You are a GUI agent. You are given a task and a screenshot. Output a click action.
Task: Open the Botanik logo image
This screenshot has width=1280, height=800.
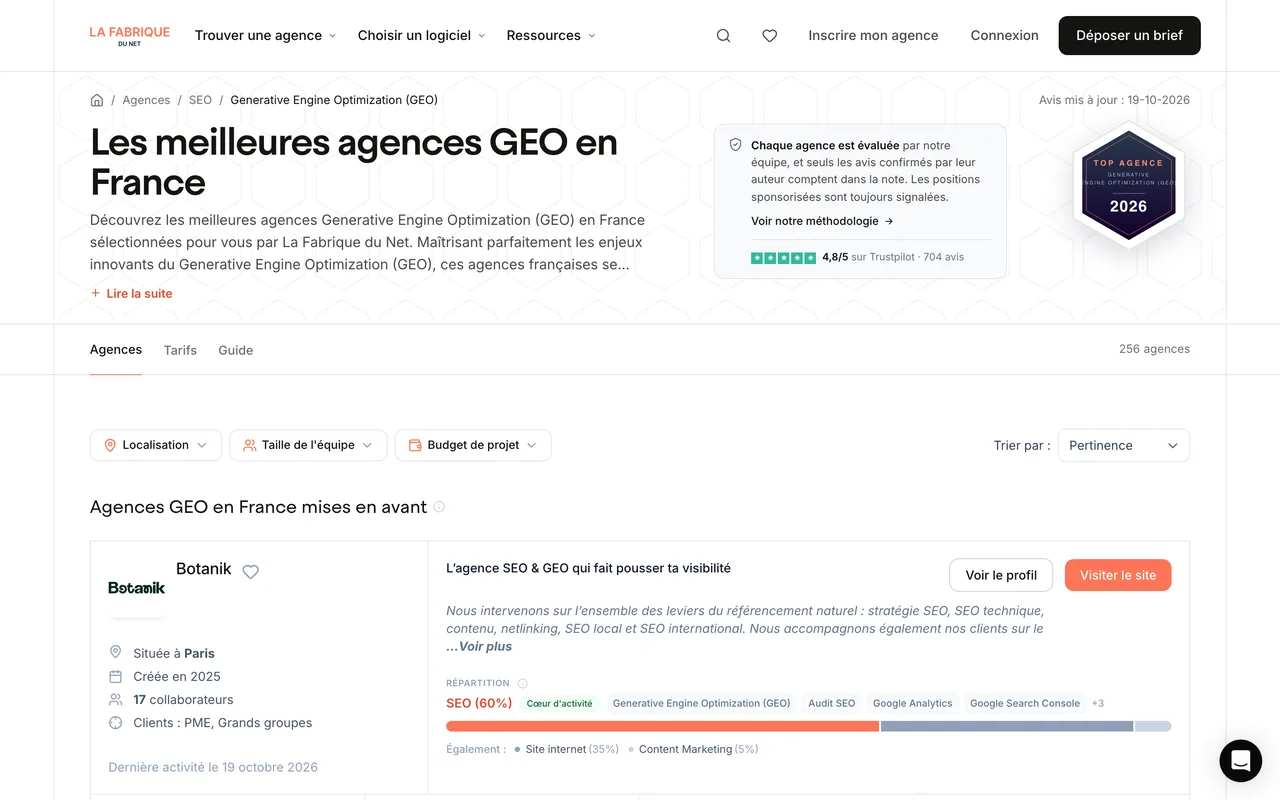[x=137, y=588]
